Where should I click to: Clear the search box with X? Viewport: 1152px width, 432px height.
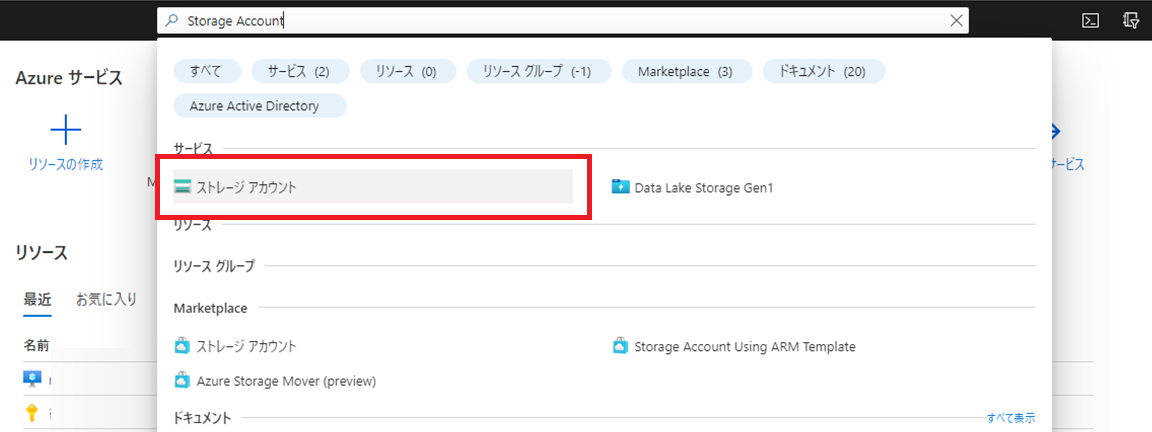(x=957, y=21)
